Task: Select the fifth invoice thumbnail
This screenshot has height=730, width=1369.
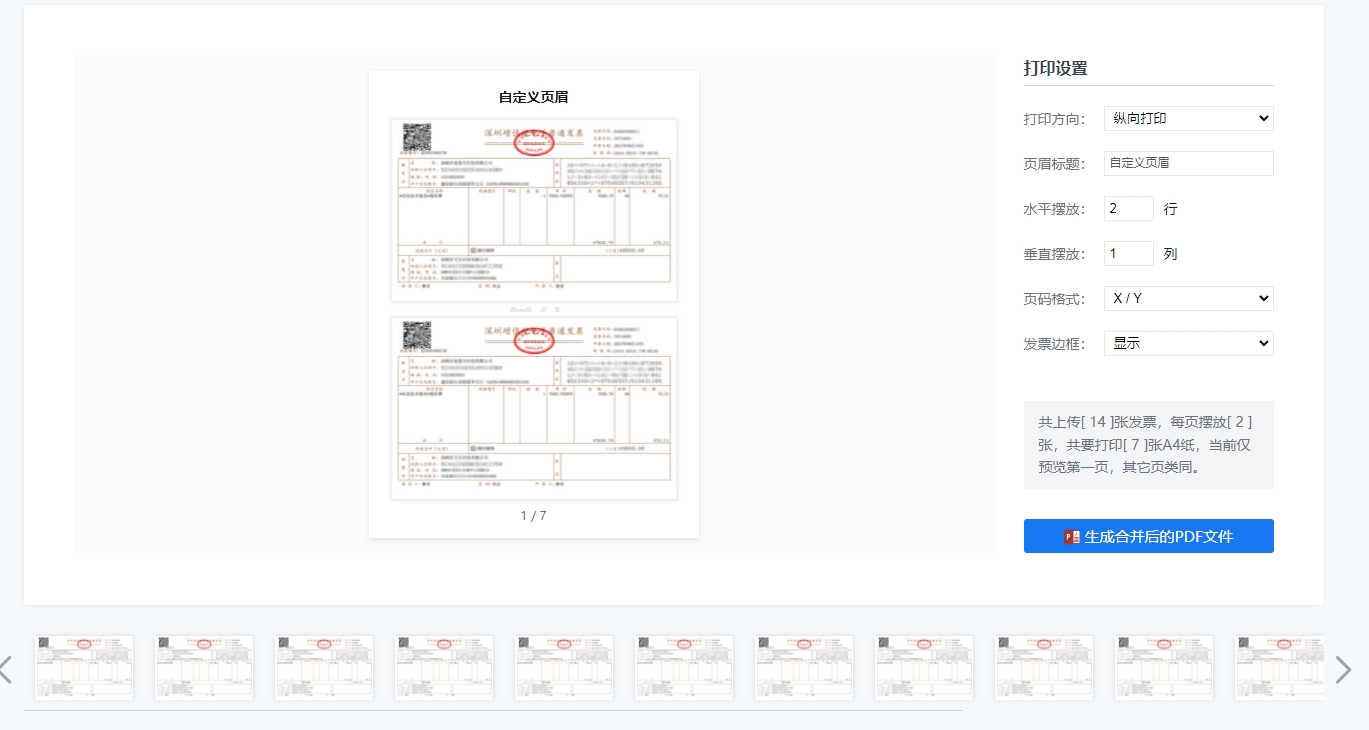Action: 564,667
